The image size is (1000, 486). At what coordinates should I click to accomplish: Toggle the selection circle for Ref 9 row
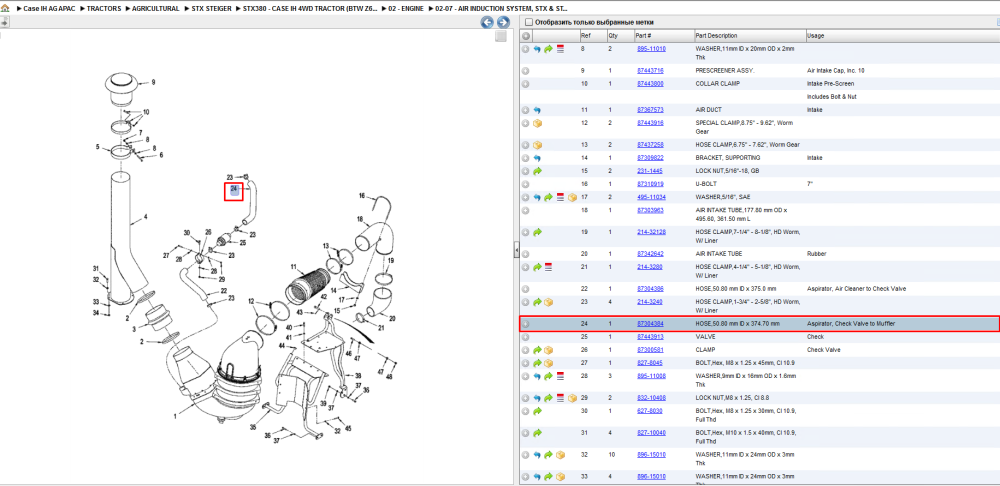[526, 71]
